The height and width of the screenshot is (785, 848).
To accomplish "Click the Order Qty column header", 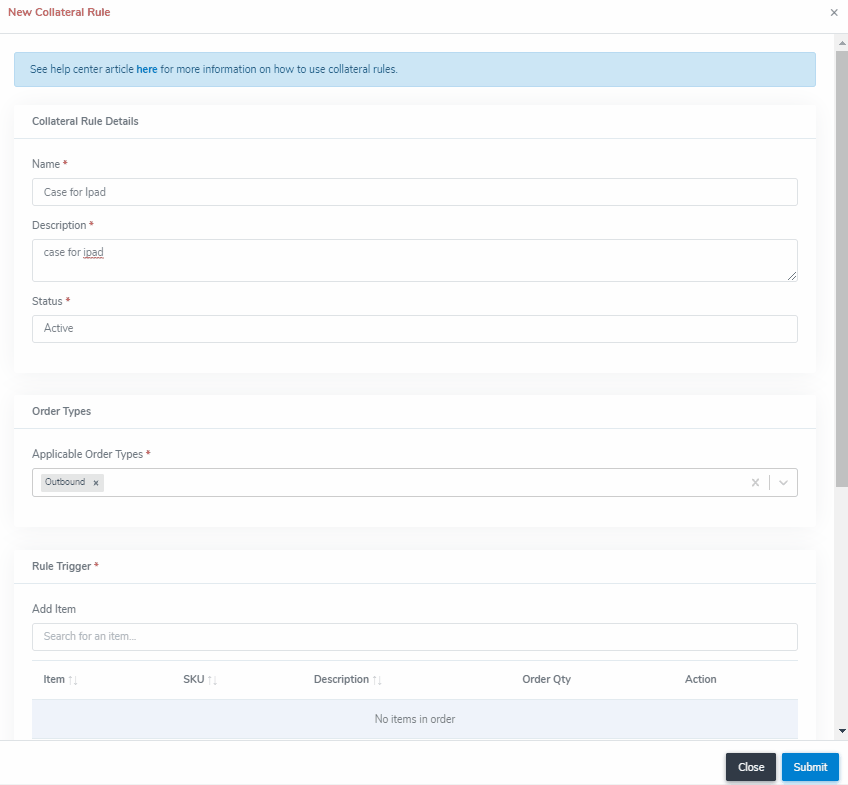I will tap(546, 680).
